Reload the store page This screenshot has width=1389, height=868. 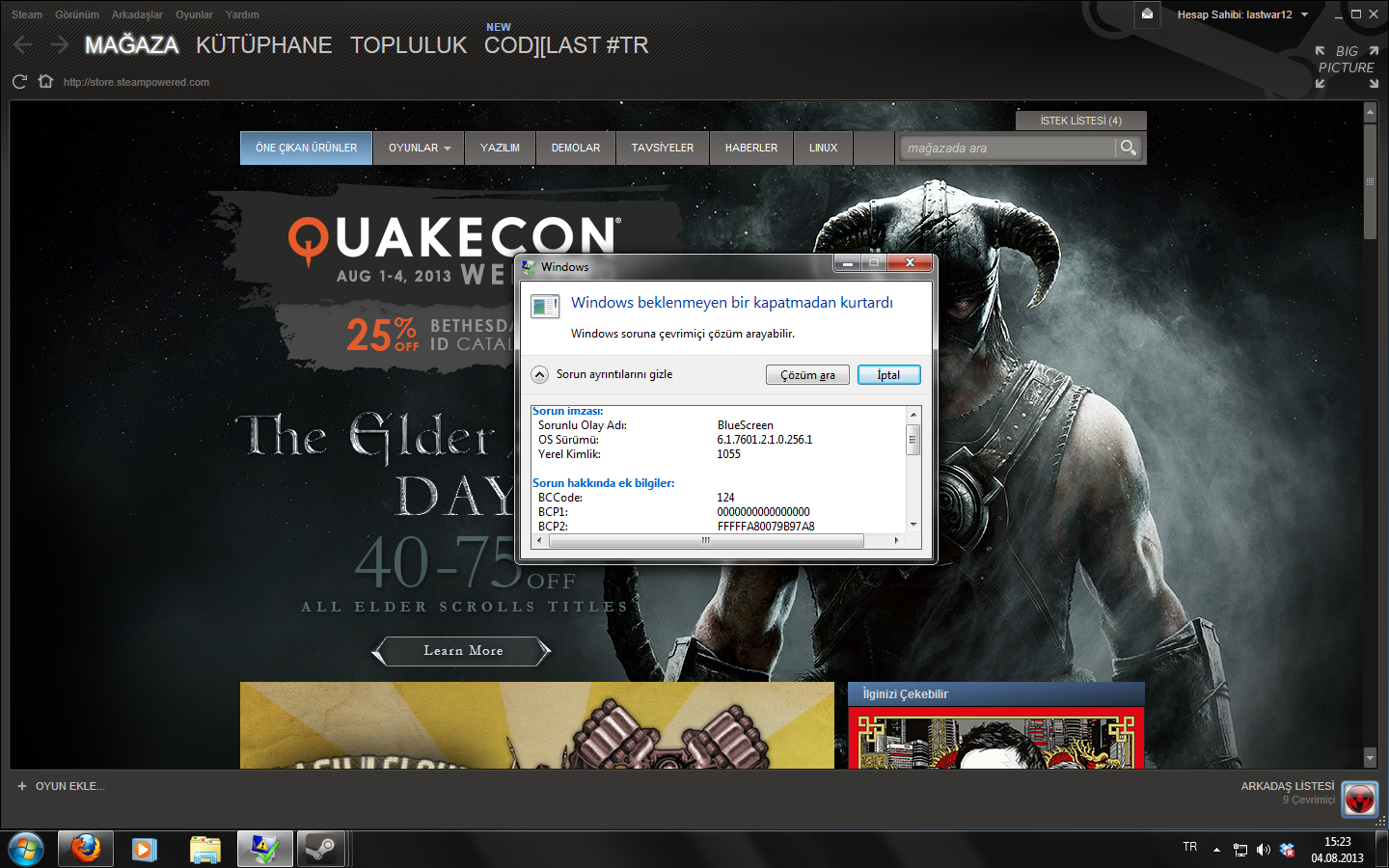(19, 82)
